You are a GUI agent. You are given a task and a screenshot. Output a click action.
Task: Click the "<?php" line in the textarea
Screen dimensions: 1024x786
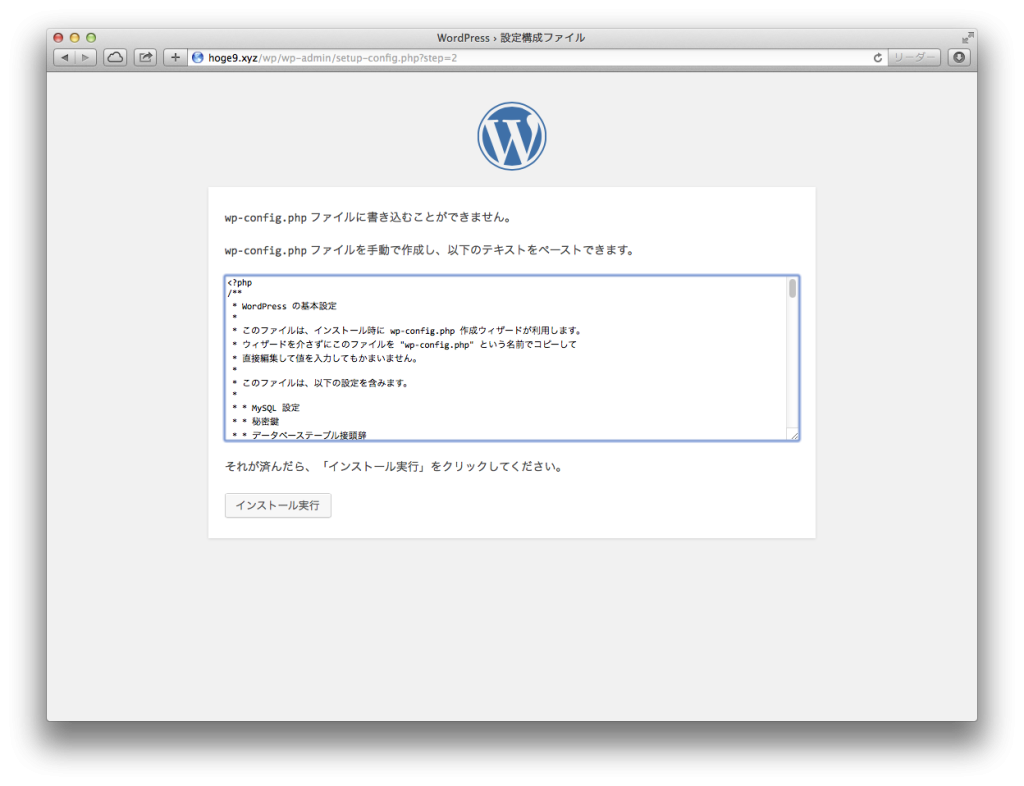(x=240, y=283)
